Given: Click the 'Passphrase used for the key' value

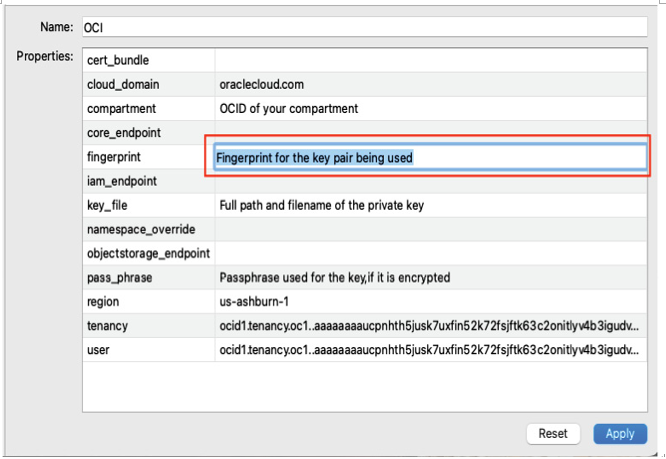Looking at the screenshot, I should click(x=335, y=278).
